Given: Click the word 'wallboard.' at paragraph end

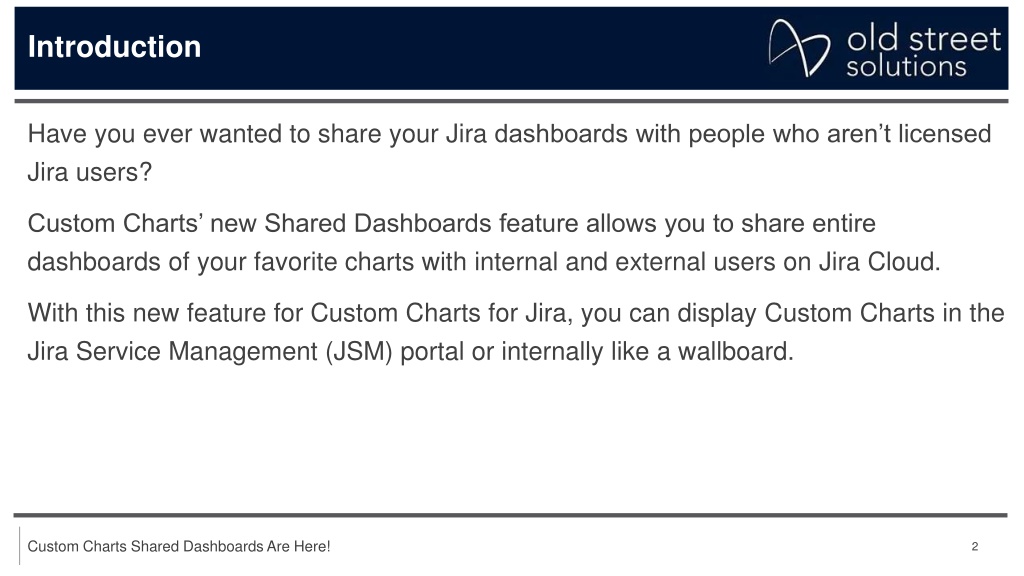Looking at the screenshot, I should [x=736, y=351].
